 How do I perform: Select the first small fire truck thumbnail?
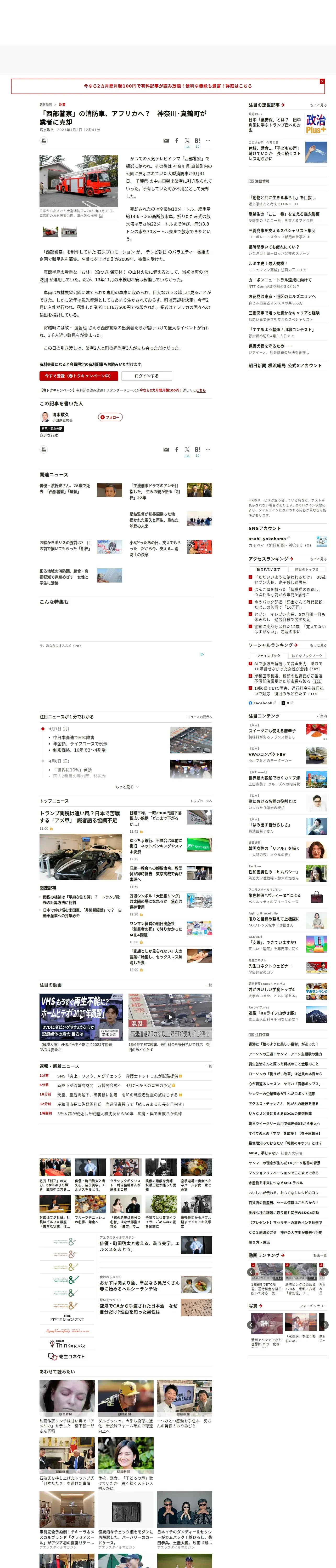[x=50, y=231]
